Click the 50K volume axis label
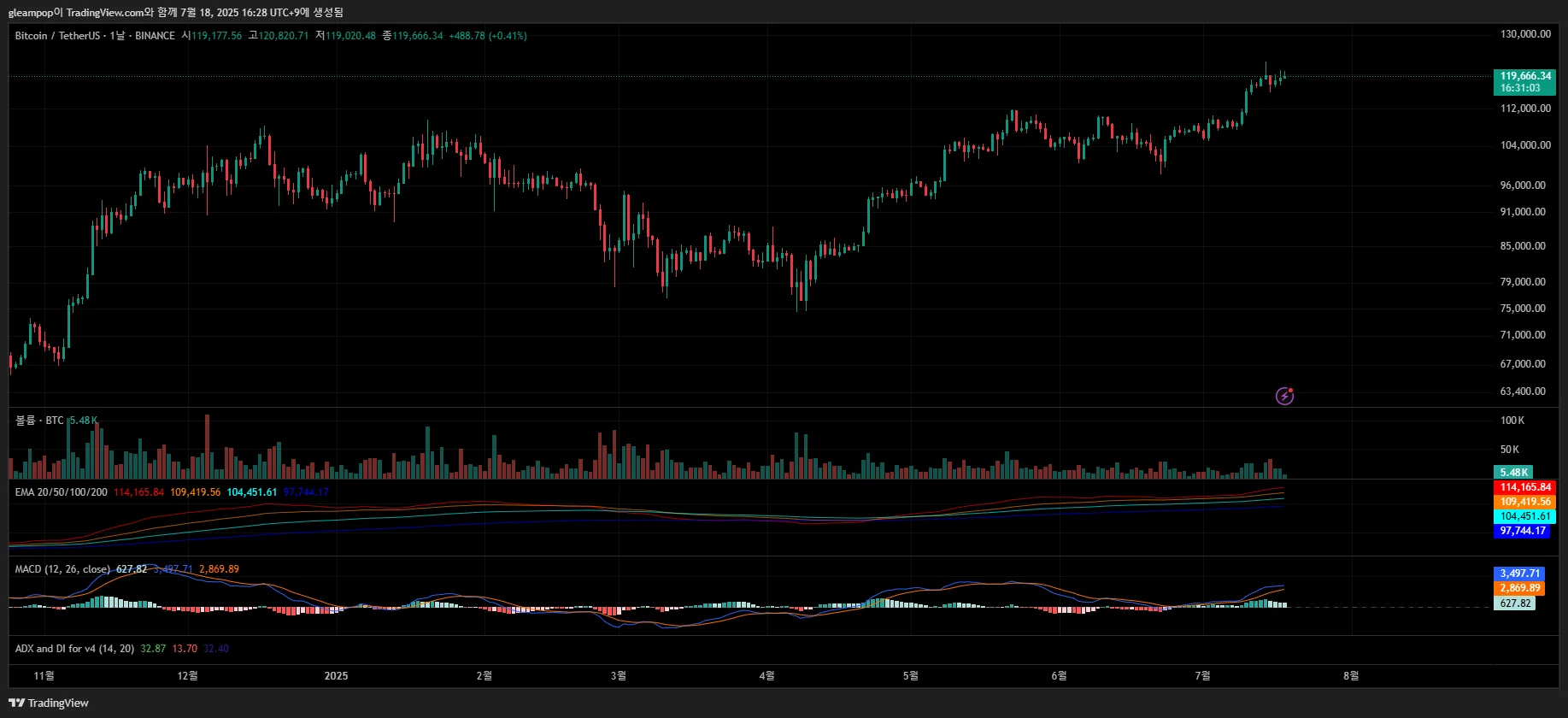This screenshot has height=718, width=1568. click(x=1510, y=450)
